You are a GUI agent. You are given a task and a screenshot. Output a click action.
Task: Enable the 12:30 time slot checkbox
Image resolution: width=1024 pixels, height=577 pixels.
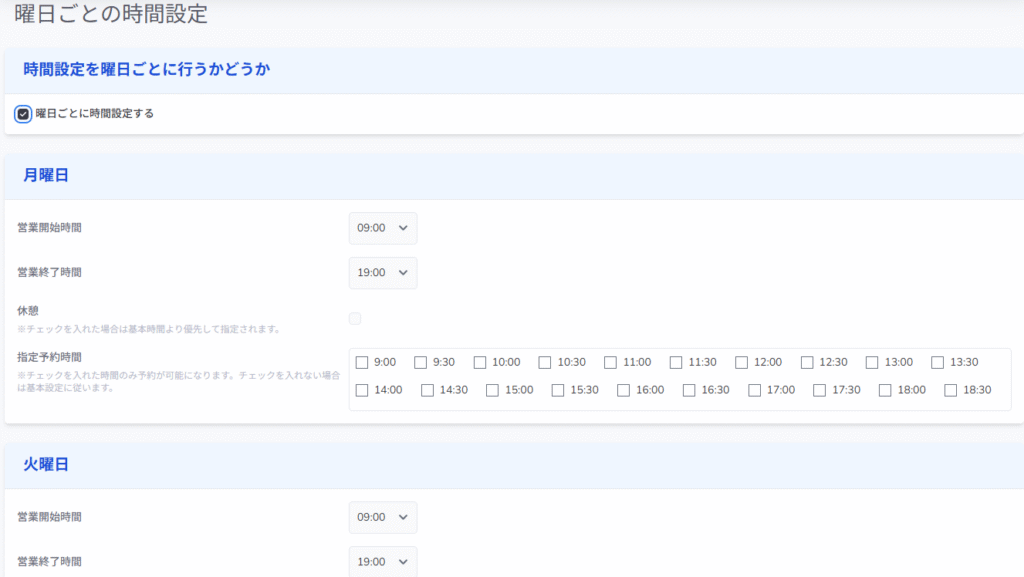point(807,362)
